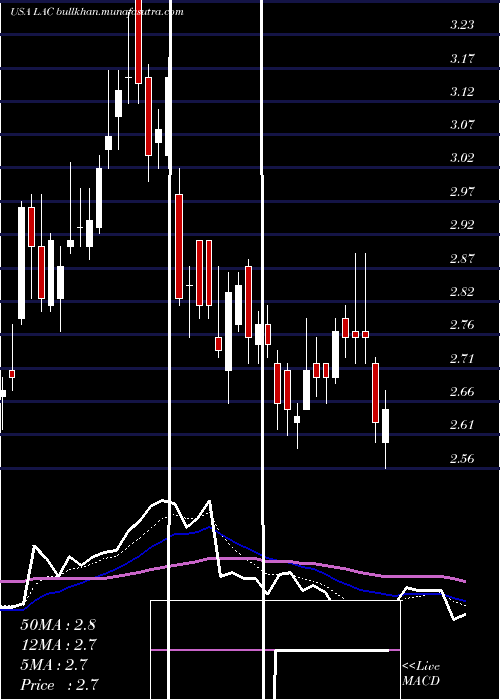
Task: Click the 2.61 price axis label
Action: (x=462, y=425)
